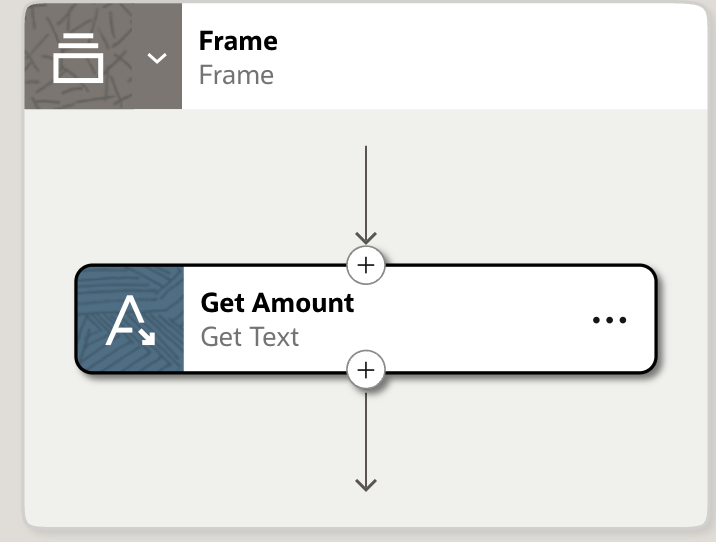Click the arrowhead above the top plus
This screenshot has height=542, width=716.
[366, 238]
